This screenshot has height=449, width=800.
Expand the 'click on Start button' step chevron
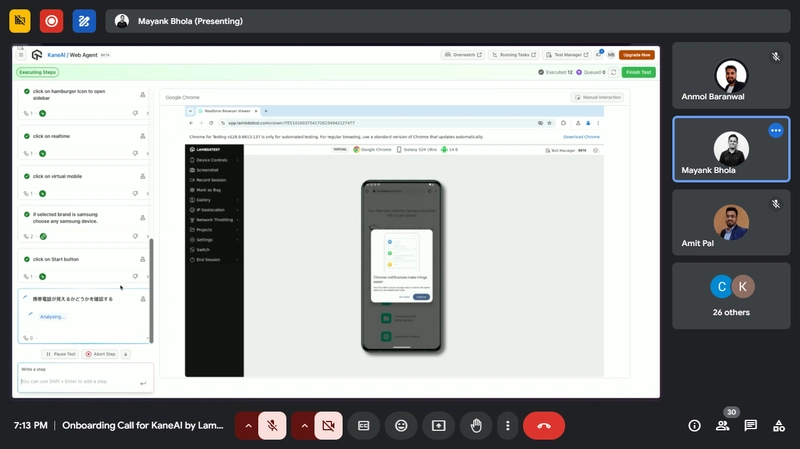(x=147, y=277)
